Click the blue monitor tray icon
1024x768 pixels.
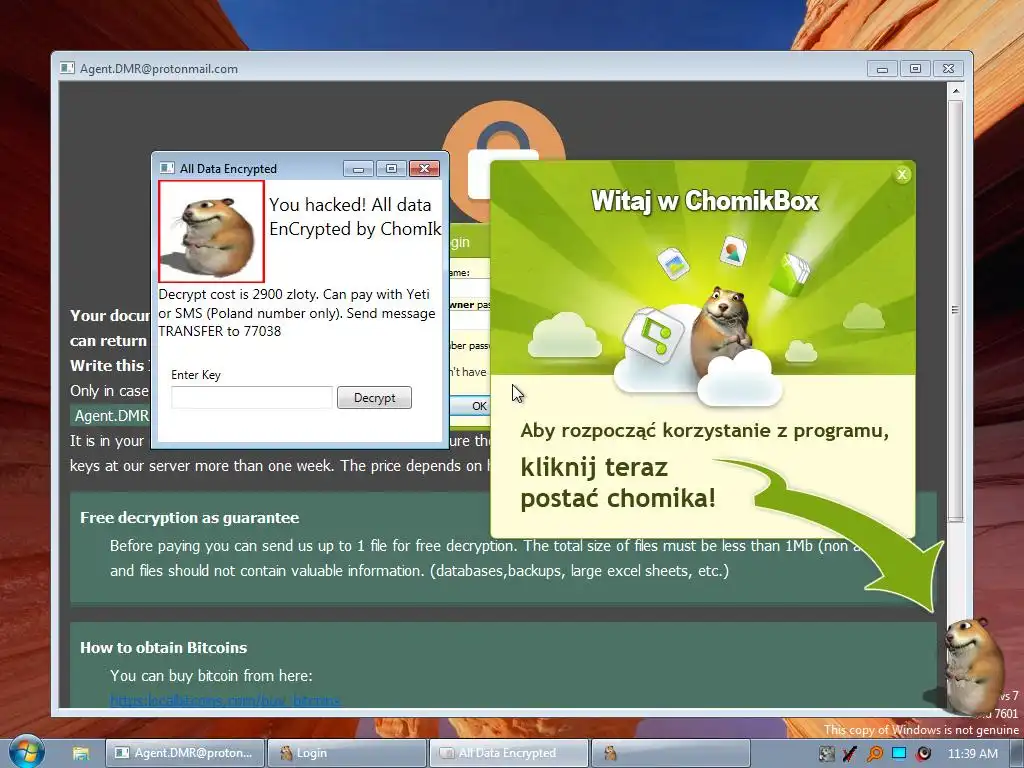point(899,753)
